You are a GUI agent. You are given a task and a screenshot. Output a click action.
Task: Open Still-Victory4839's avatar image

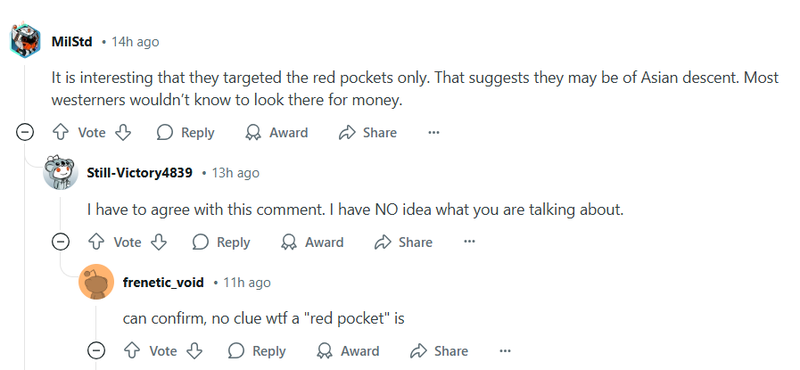61,172
